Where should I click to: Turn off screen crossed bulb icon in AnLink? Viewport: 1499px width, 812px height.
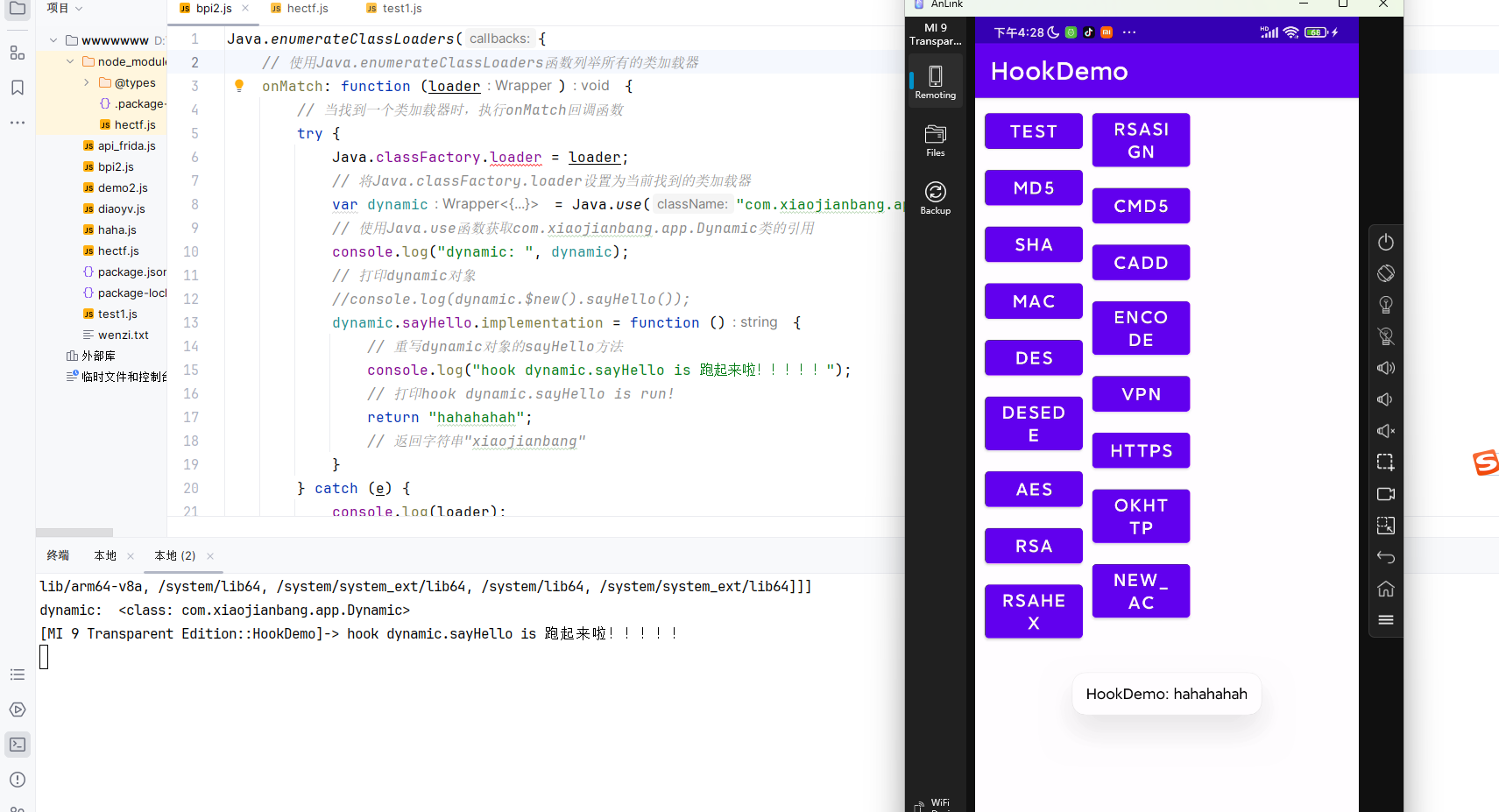tap(1386, 336)
